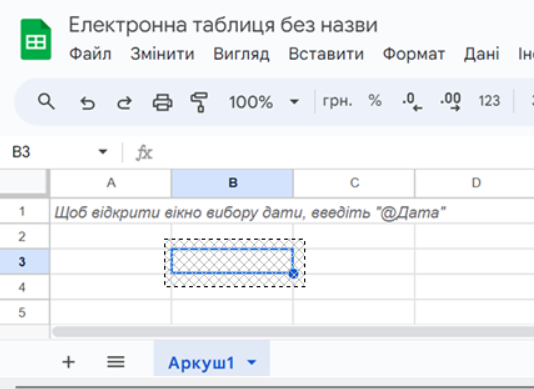
Task: Print the spreadsheet
Action: 162,102
